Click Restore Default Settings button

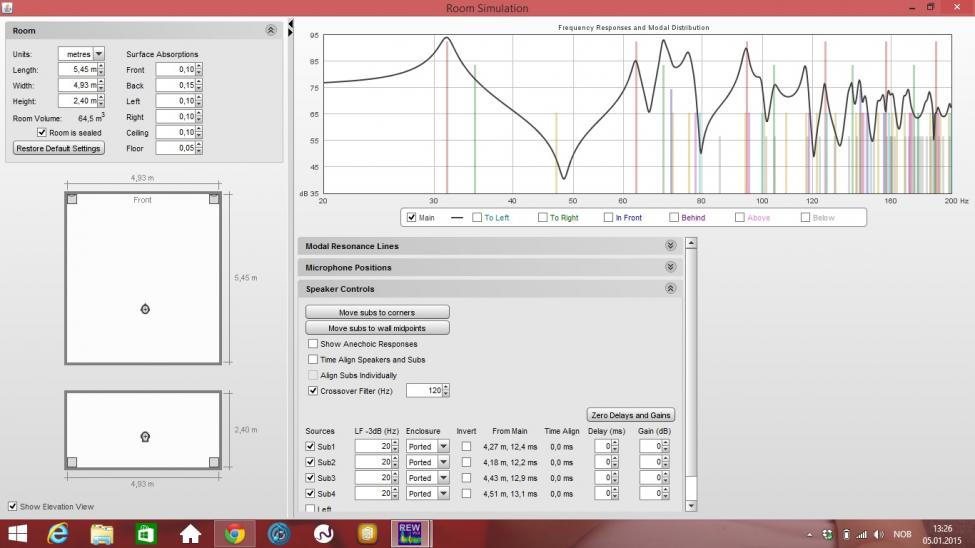point(58,148)
